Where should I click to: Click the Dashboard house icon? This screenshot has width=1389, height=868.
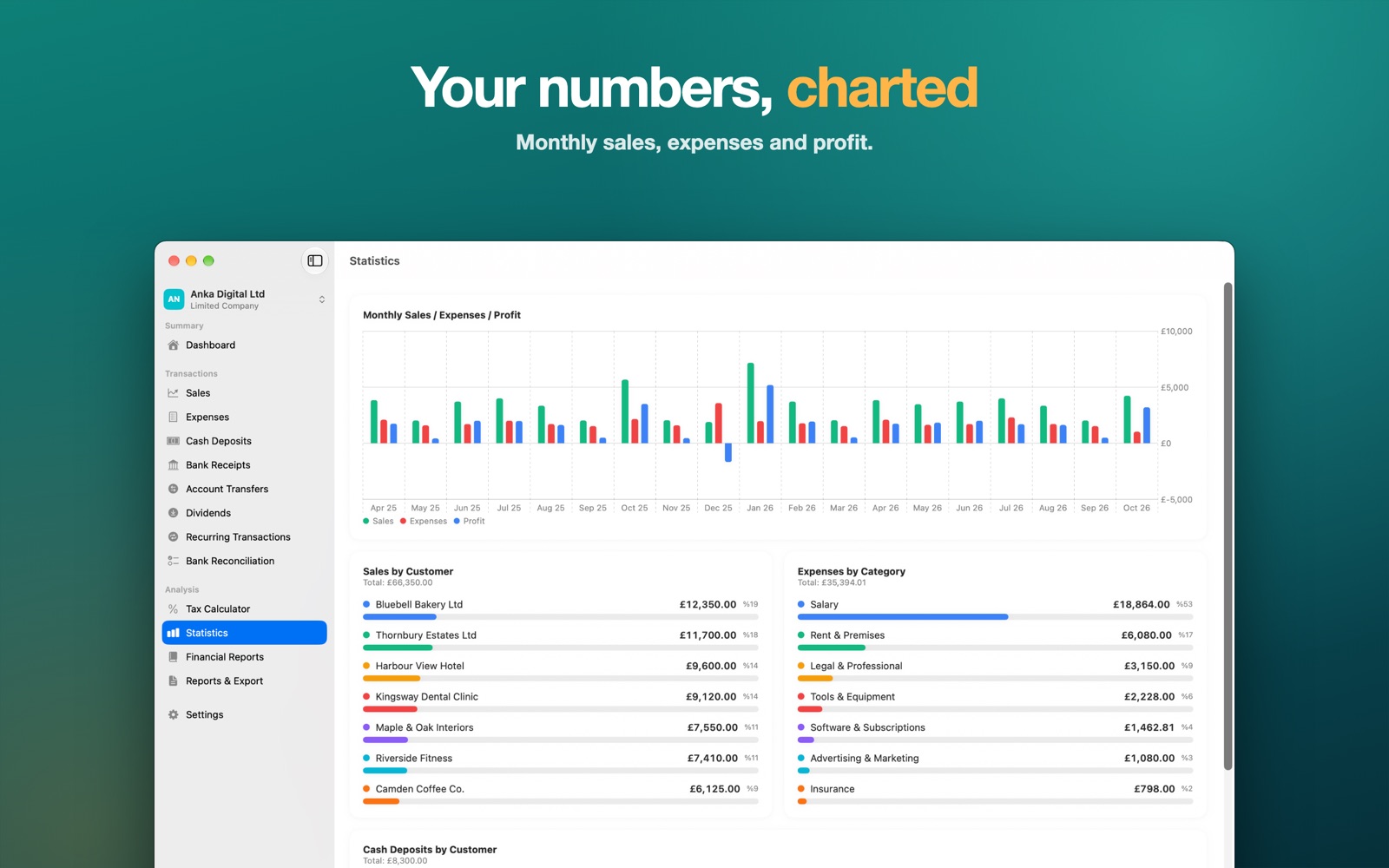(x=173, y=345)
